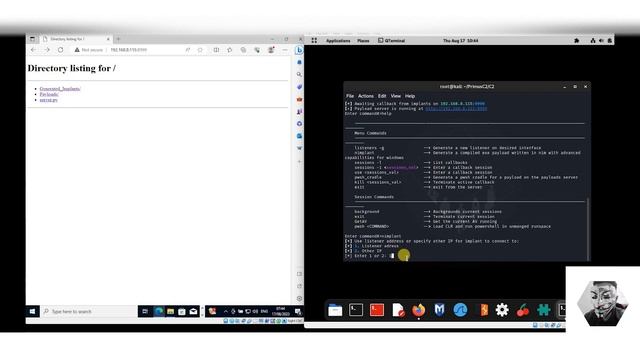The image size is (640, 360).
Task: Click the Edge sidebar search icon
Action: point(299,75)
